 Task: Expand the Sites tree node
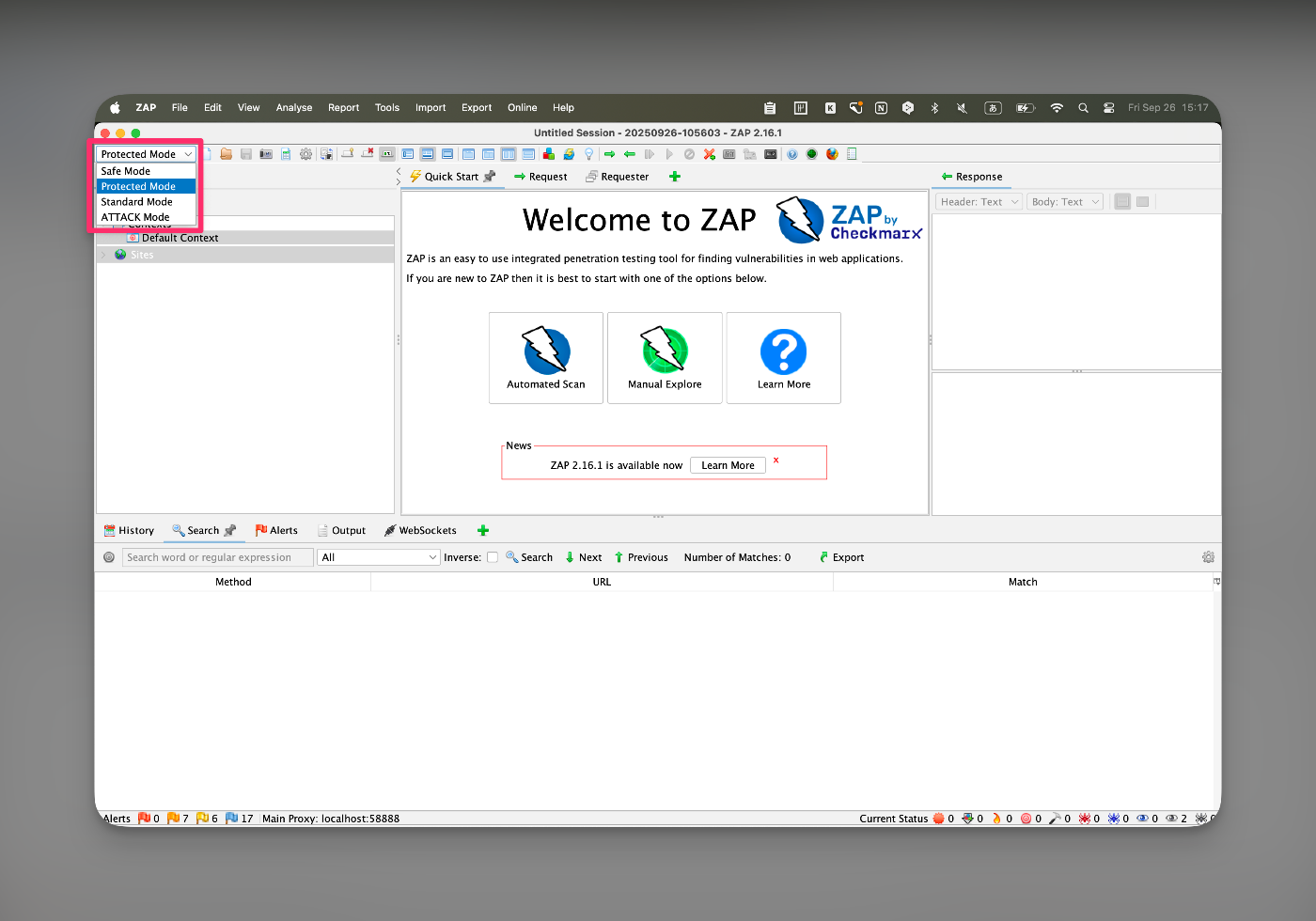[103, 255]
